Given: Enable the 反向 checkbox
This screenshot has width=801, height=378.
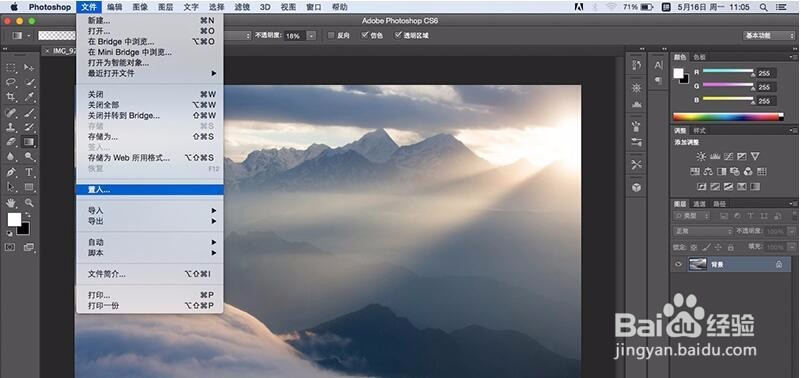Looking at the screenshot, I should pos(331,36).
